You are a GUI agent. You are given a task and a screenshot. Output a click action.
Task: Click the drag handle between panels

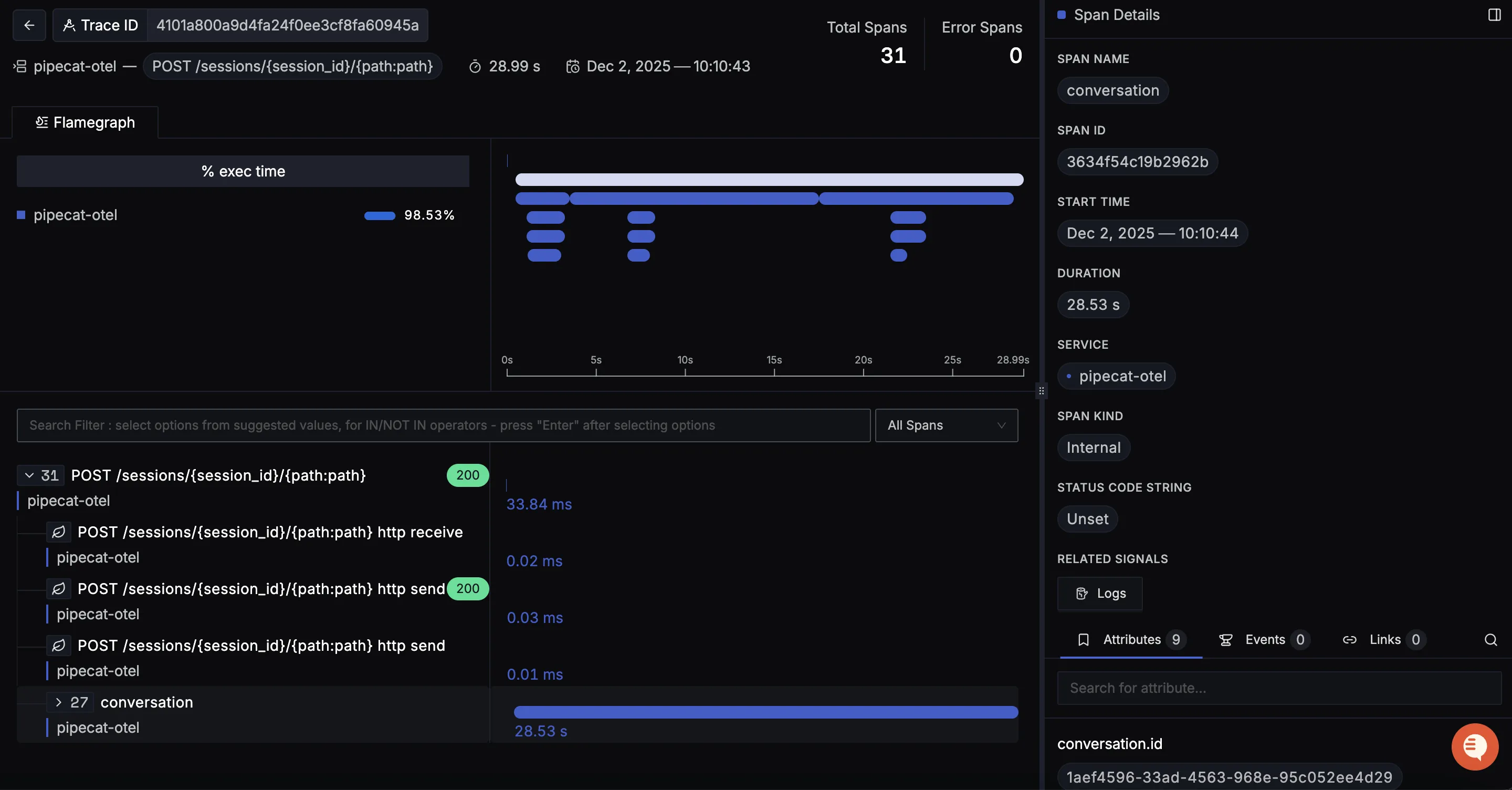pyautogui.click(x=1041, y=391)
